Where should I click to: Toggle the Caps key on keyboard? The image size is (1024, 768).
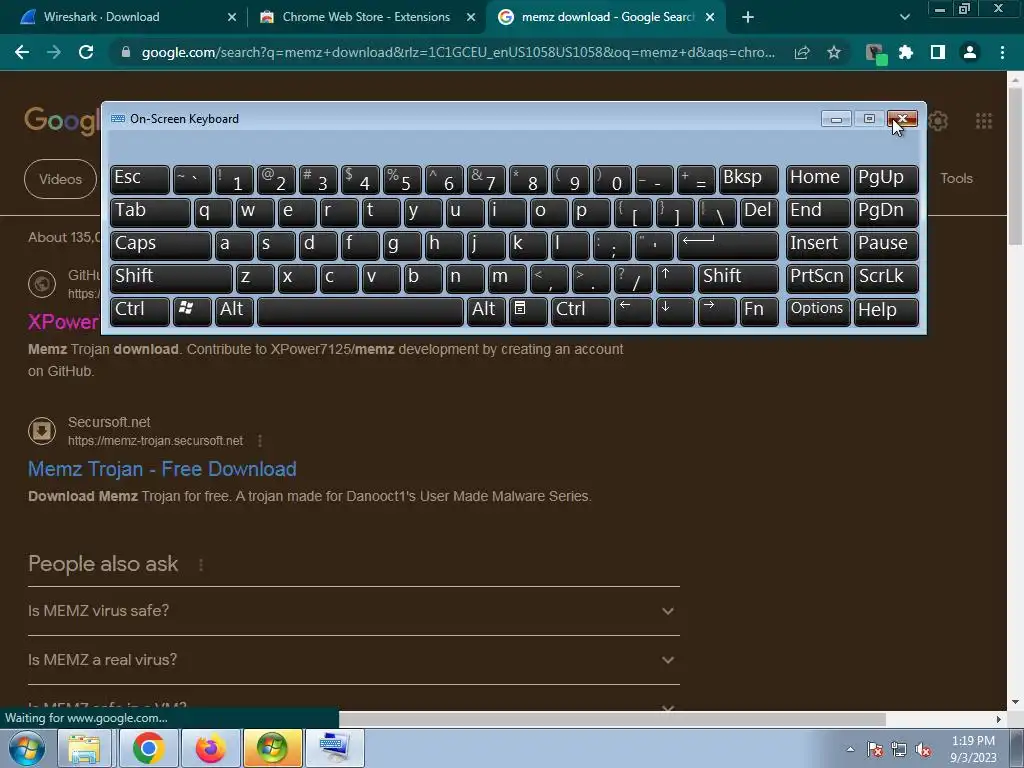click(161, 245)
